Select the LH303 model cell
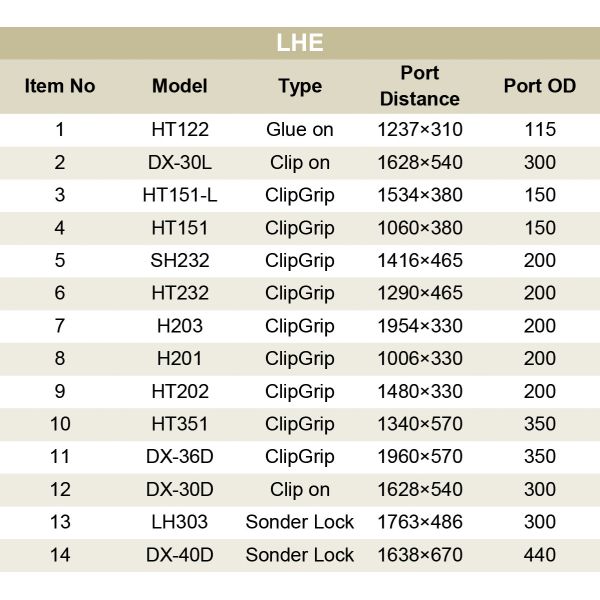Viewport: 600px width, 600px height. (180, 522)
